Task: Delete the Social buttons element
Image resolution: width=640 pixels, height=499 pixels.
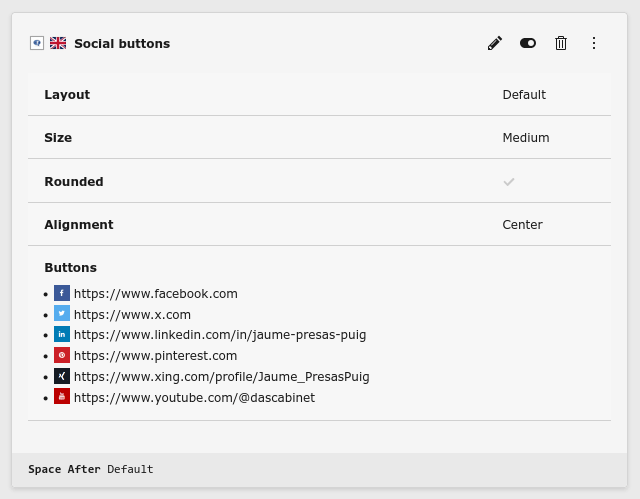Action: coord(561,43)
